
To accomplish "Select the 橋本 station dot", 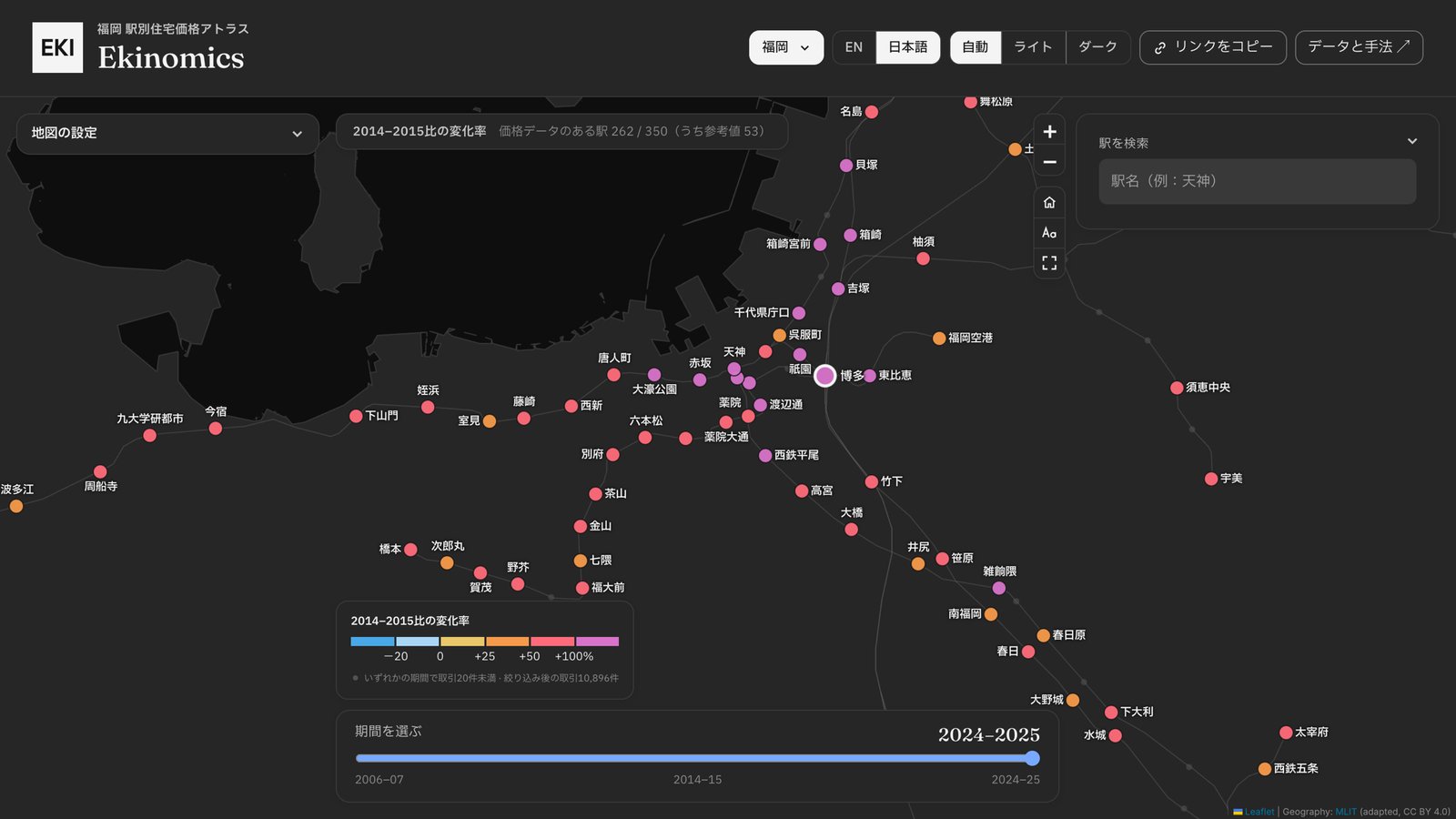I will pos(410,550).
